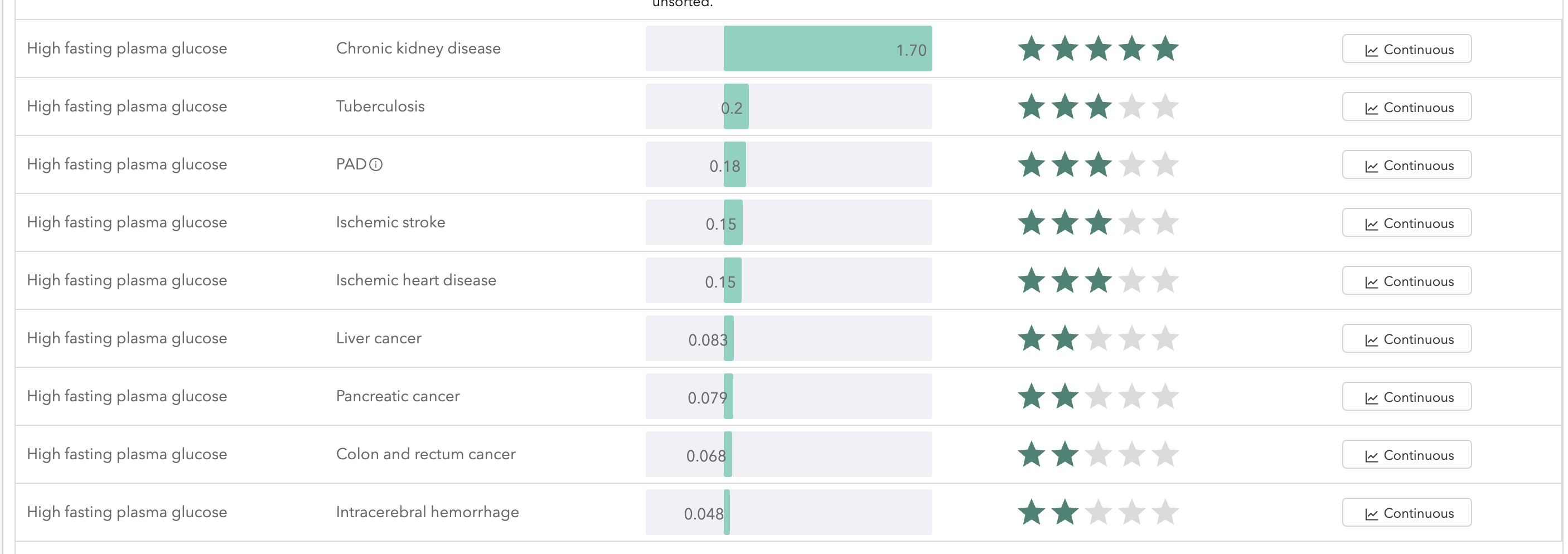Select the Pancreatic cancer outcome text
This screenshot has width=1568, height=554.
point(398,396)
